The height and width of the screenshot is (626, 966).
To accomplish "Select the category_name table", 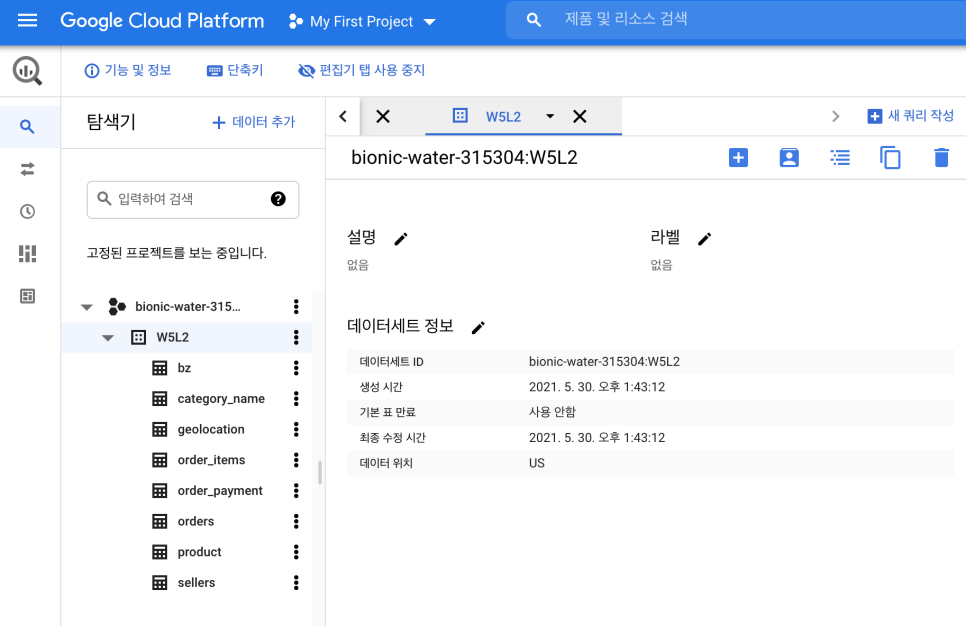I will pyautogui.click(x=221, y=399).
